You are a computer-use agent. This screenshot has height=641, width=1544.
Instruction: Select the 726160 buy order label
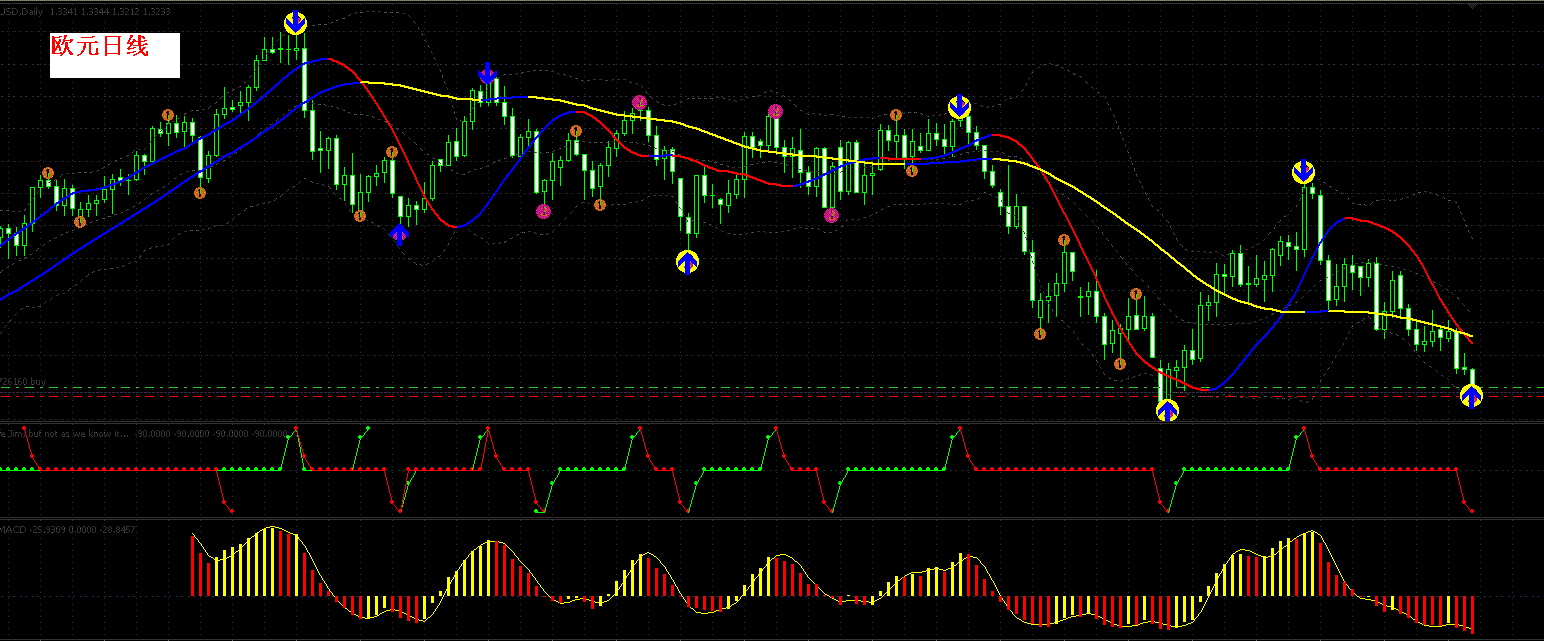pyautogui.click(x=24, y=382)
